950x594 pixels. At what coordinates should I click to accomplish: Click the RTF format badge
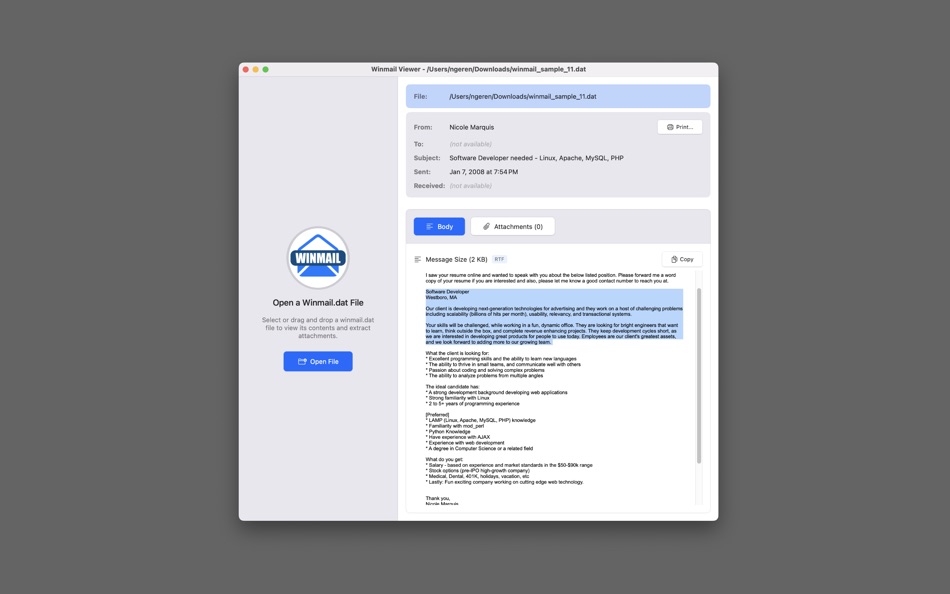coord(499,259)
